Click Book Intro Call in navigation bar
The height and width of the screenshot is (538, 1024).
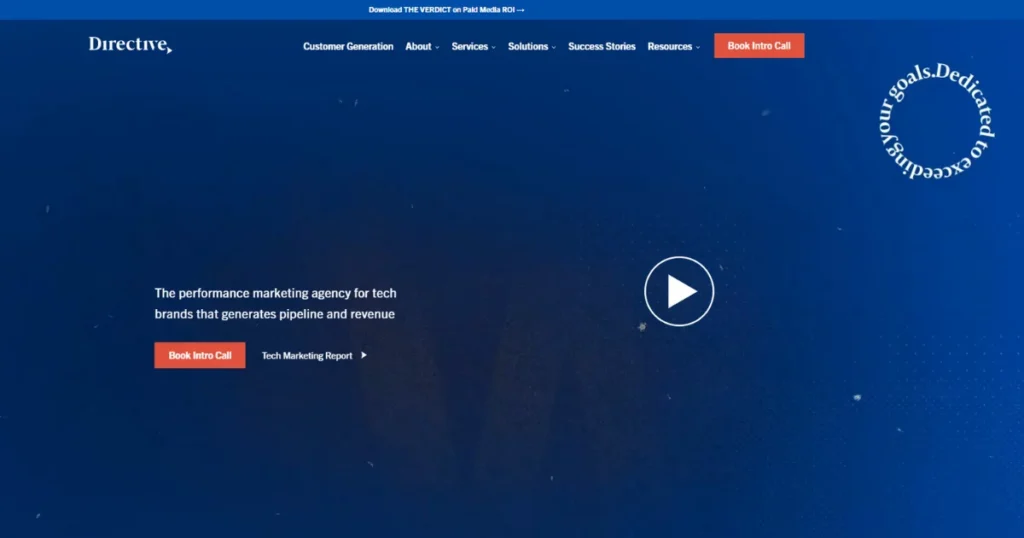click(x=759, y=46)
